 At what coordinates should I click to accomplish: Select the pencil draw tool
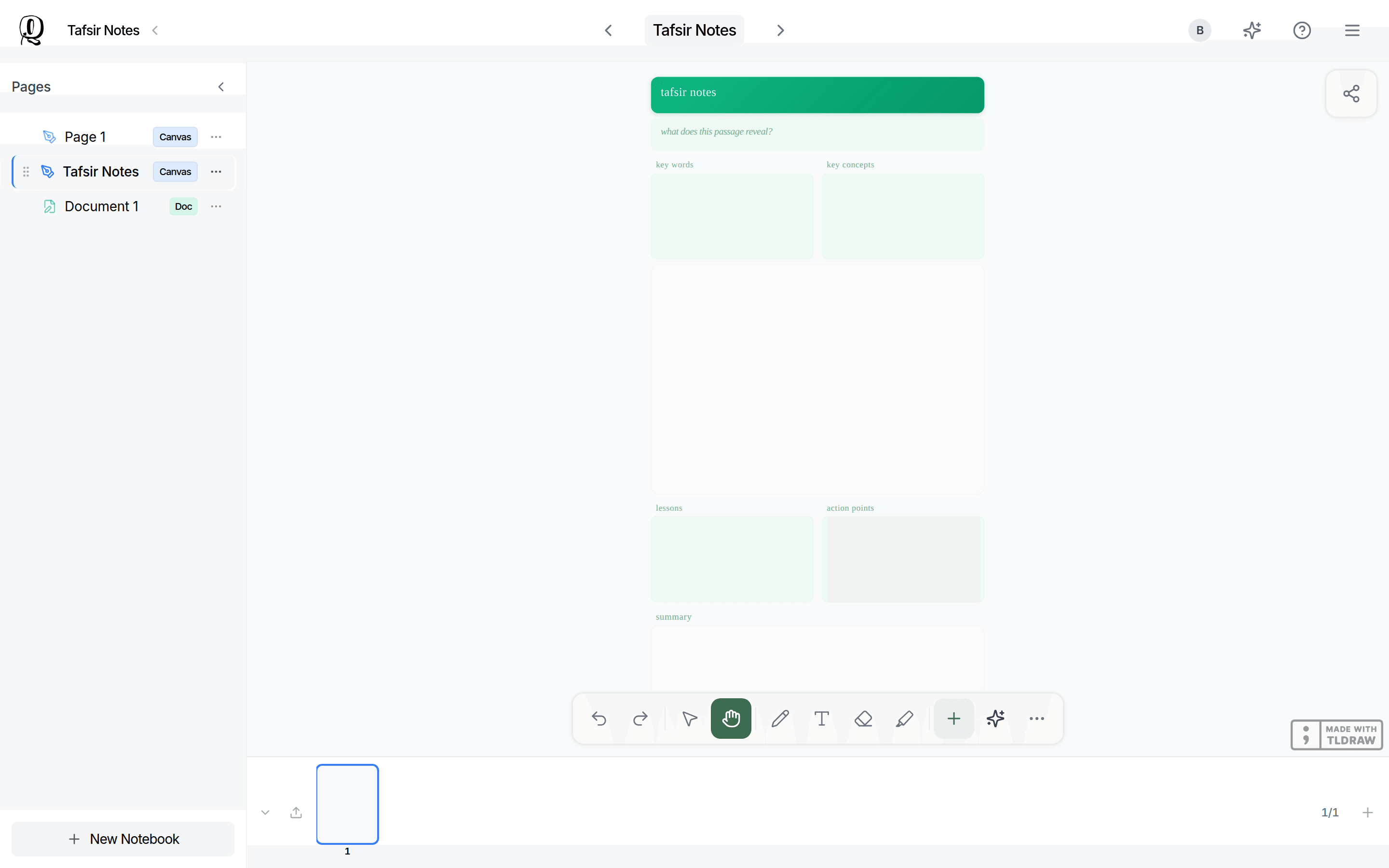780,718
